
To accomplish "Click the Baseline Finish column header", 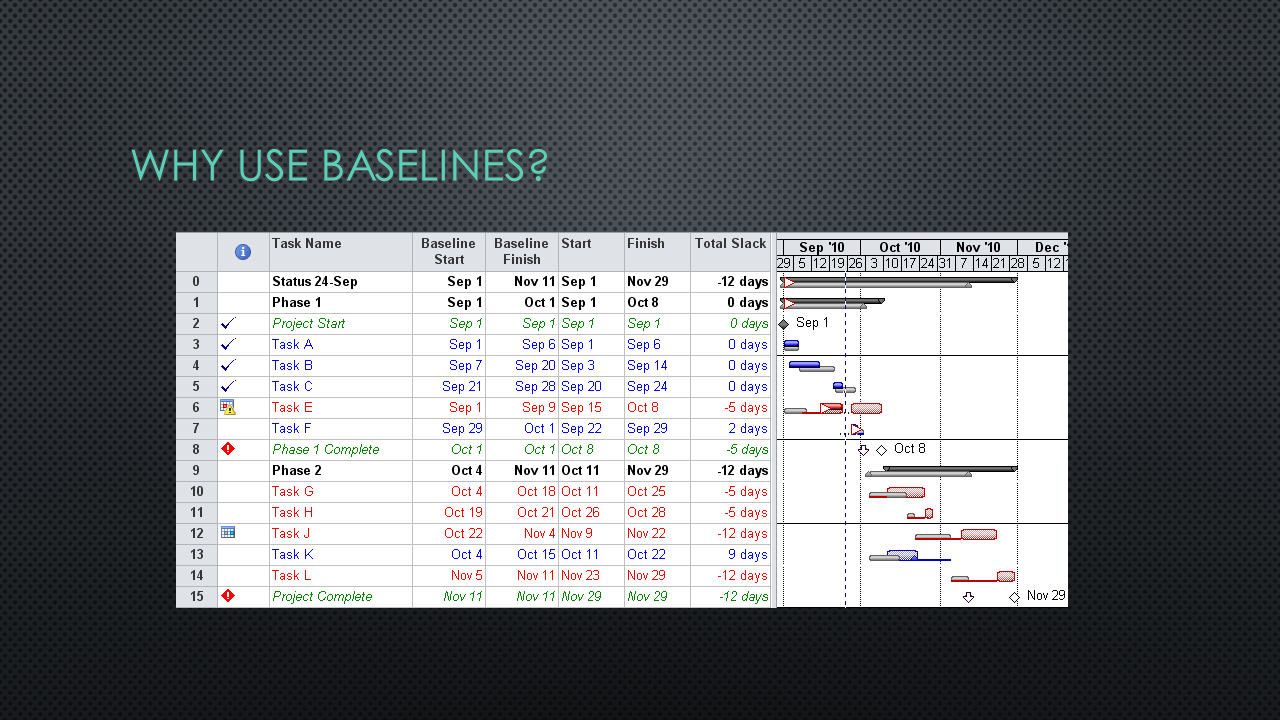I will (521, 252).
